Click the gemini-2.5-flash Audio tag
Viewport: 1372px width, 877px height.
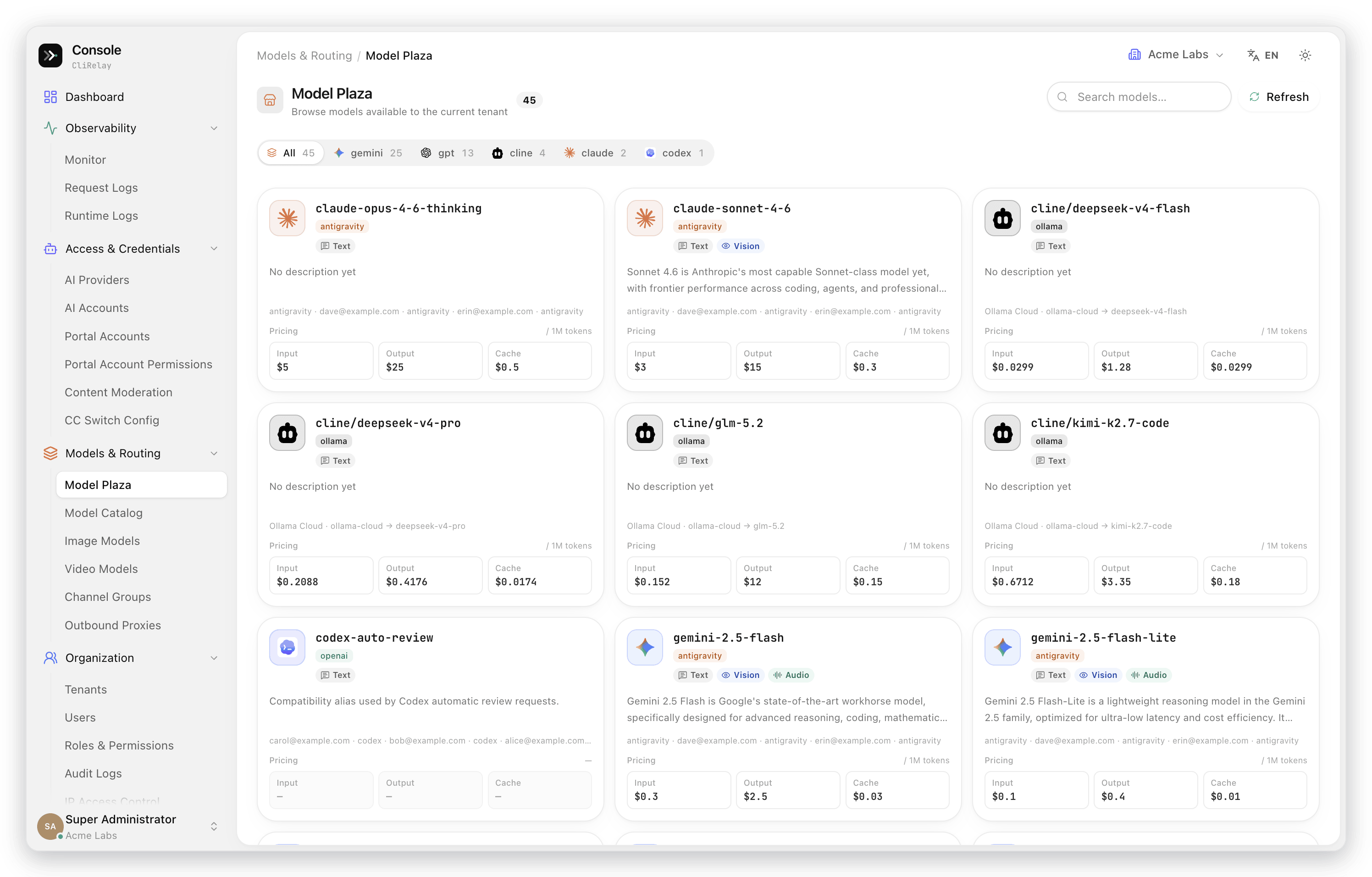pos(791,675)
